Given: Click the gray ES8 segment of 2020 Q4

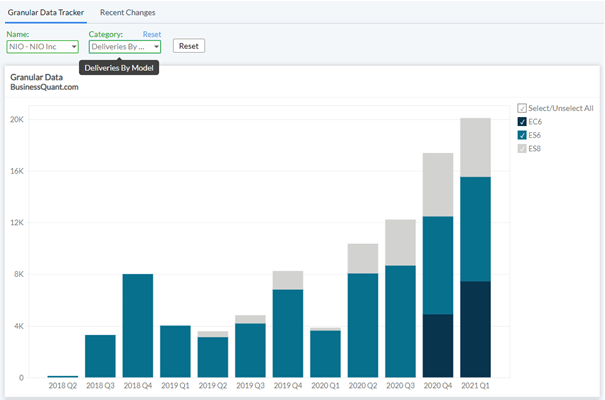Looking at the screenshot, I should (438, 184).
